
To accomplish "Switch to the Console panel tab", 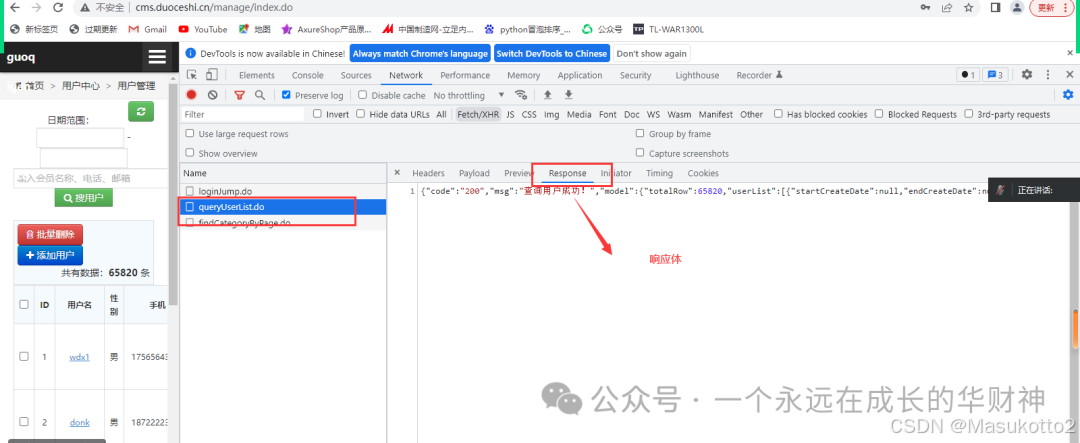I will 307,75.
